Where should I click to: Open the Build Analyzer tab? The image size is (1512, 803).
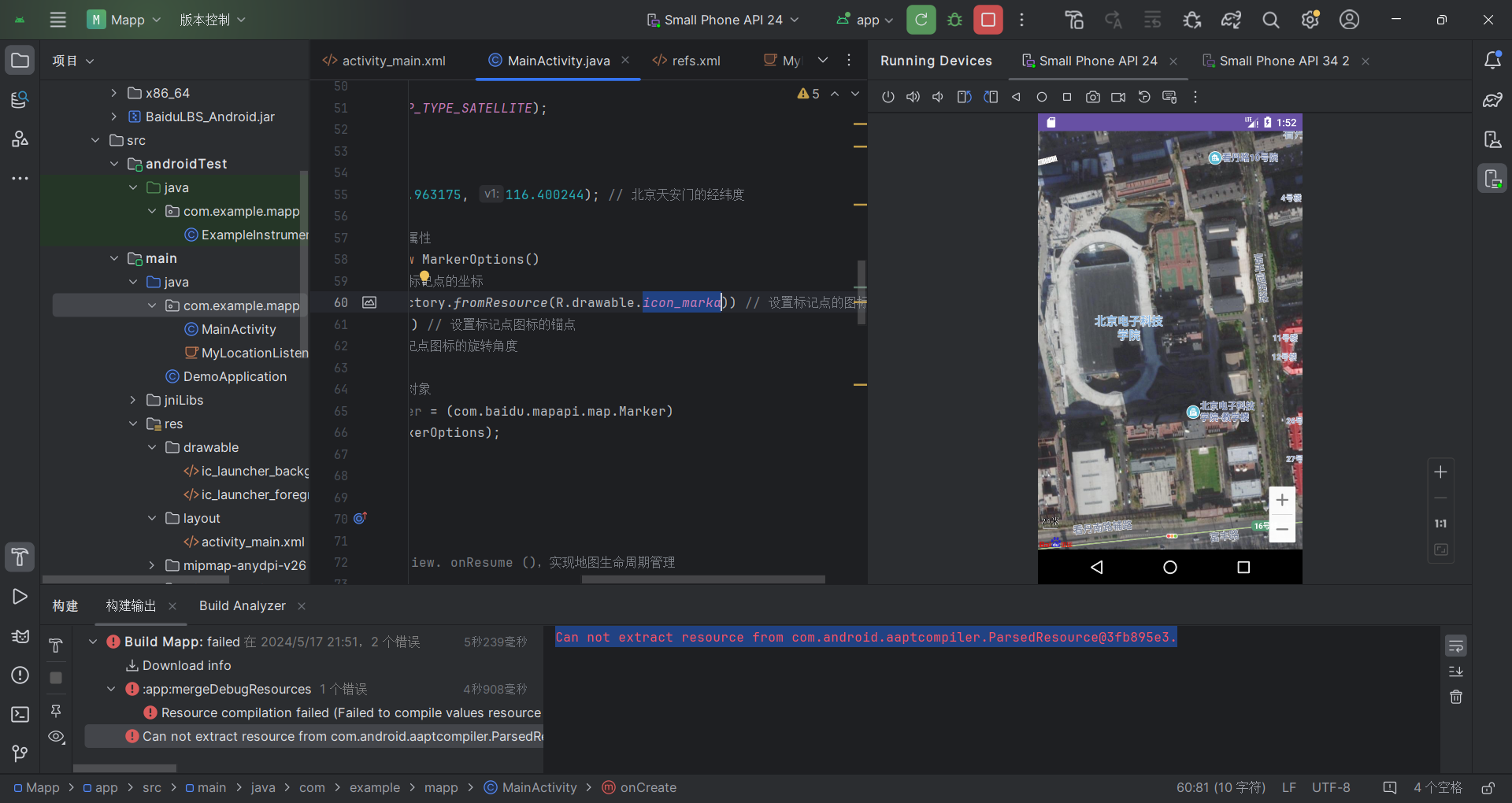(x=243, y=605)
